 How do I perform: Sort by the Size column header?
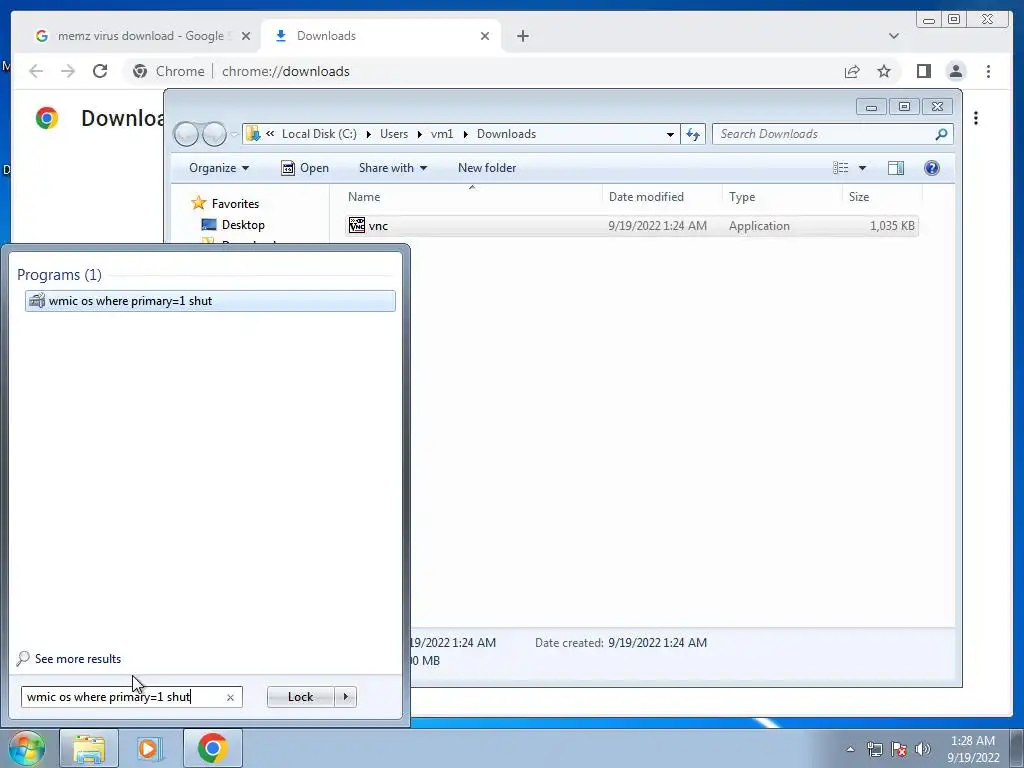(x=882, y=197)
